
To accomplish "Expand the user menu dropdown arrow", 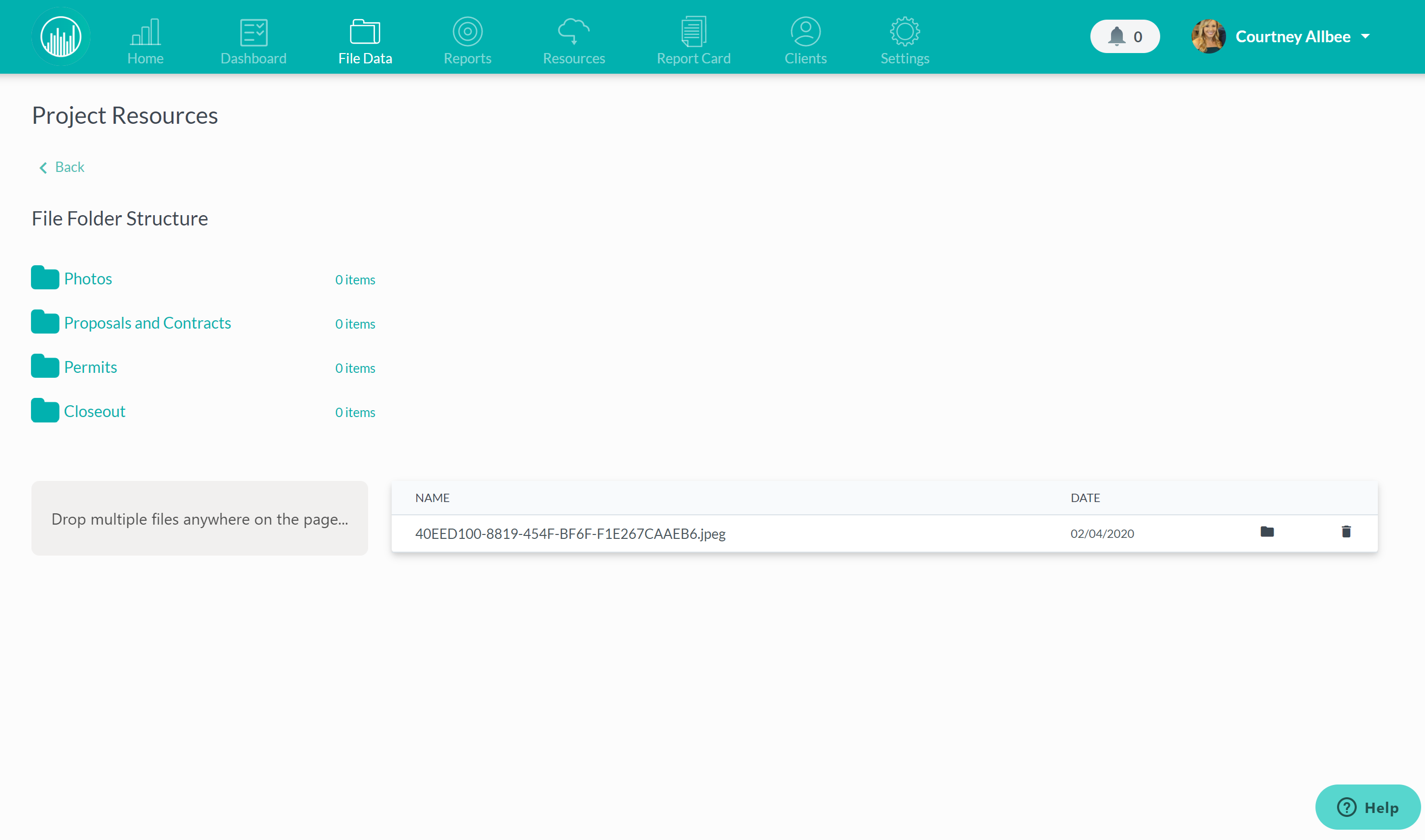I will [1366, 36].
